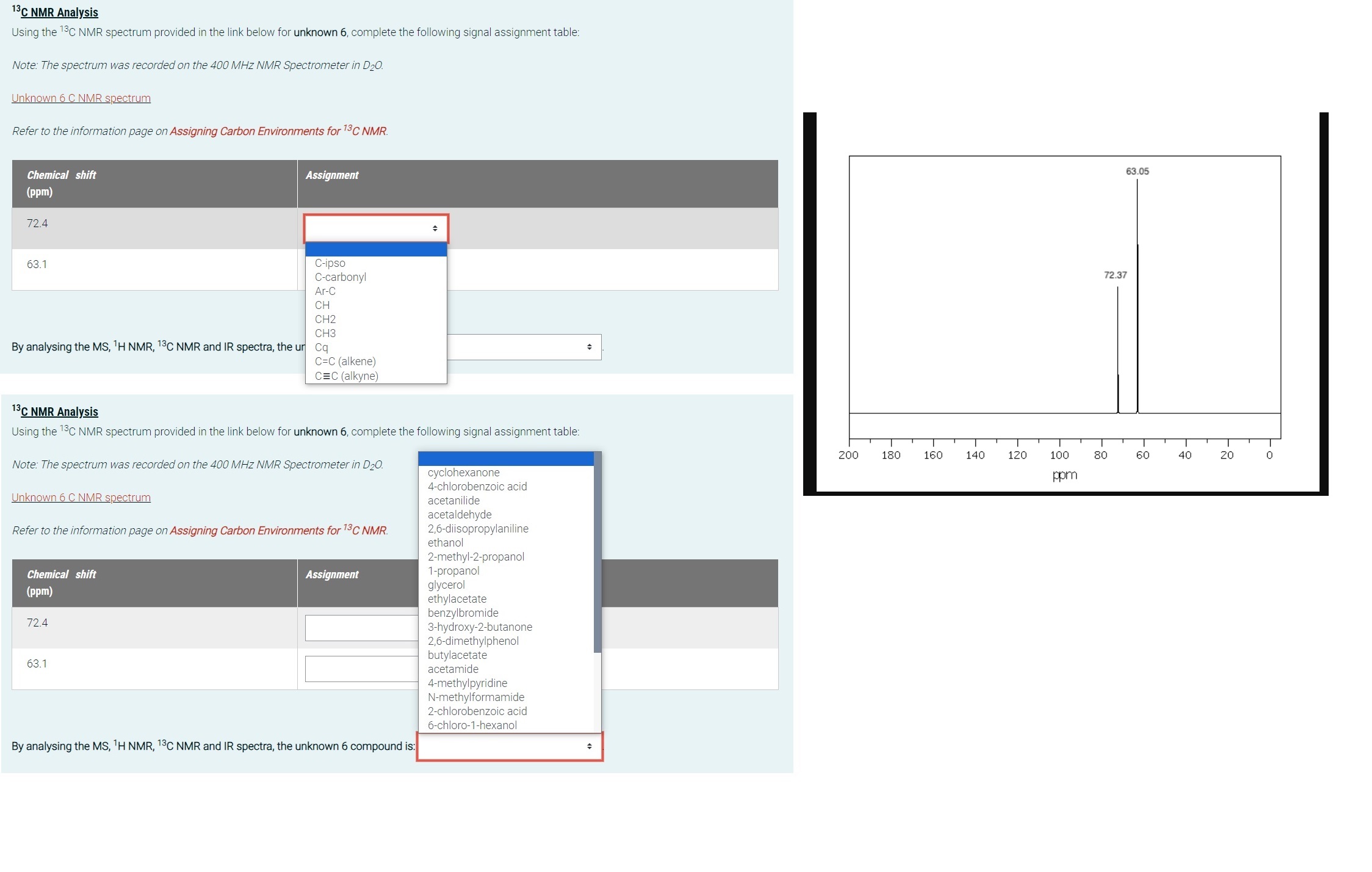Click top Unknown 6 C NMR spectrum link
The width and height of the screenshot is (1372, 872).
(81, 98)
